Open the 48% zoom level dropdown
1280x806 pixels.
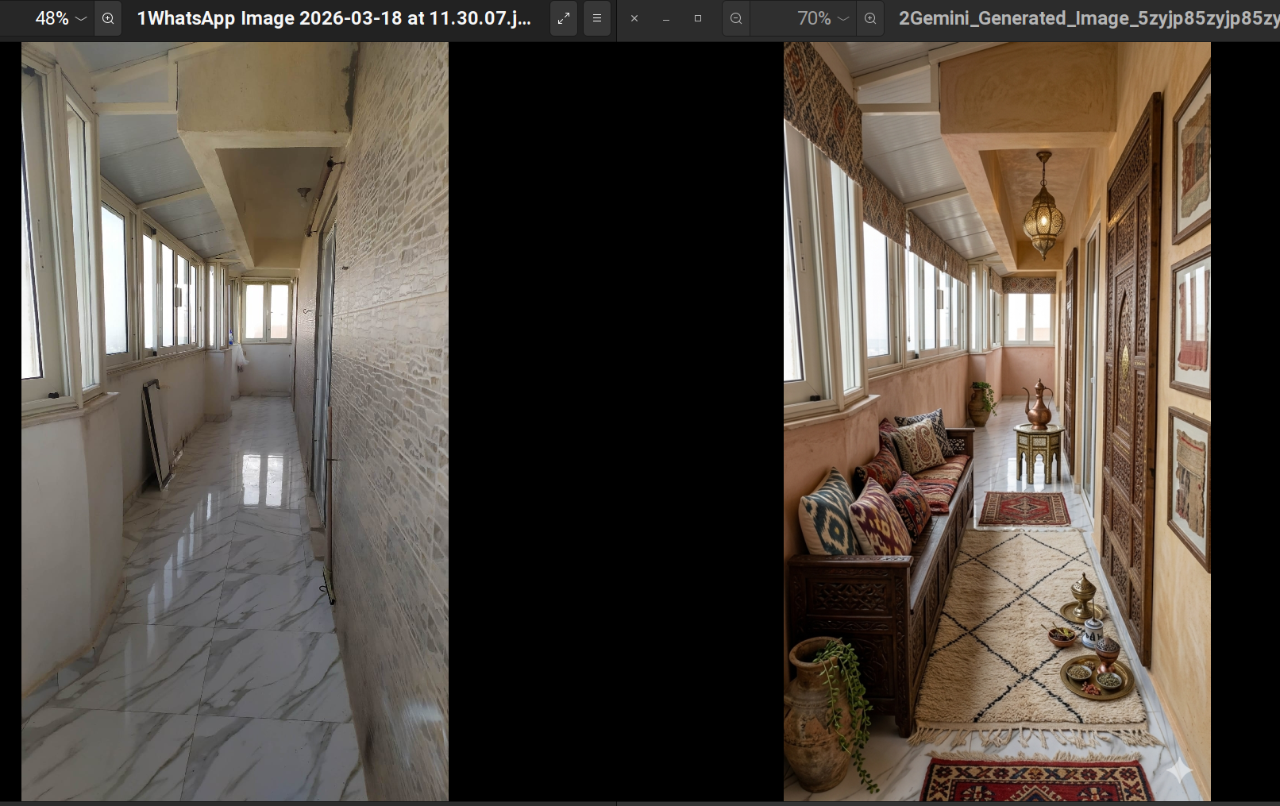pyautogui.click(x=81, y=18)
